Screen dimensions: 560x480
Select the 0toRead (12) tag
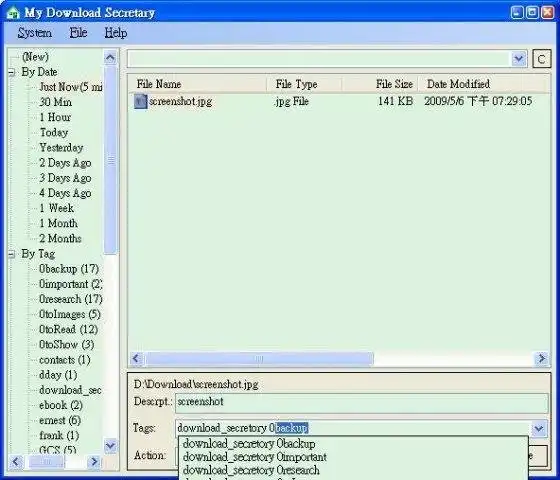[69, 329]
